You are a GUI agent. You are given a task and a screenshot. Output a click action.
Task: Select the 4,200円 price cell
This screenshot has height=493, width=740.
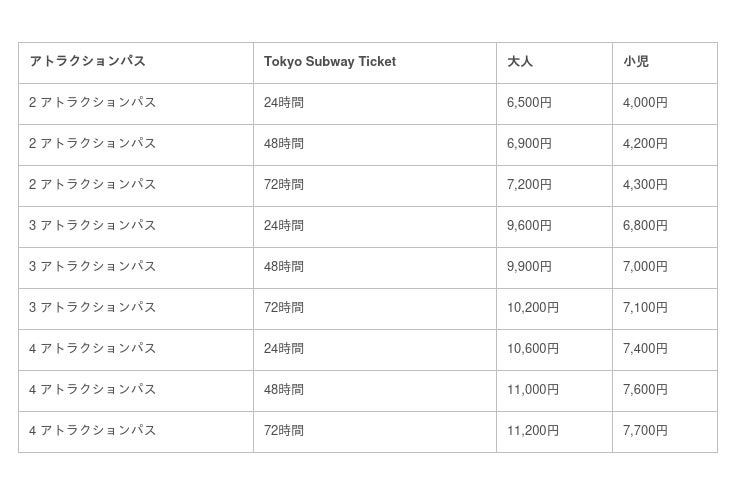point(645,144)
